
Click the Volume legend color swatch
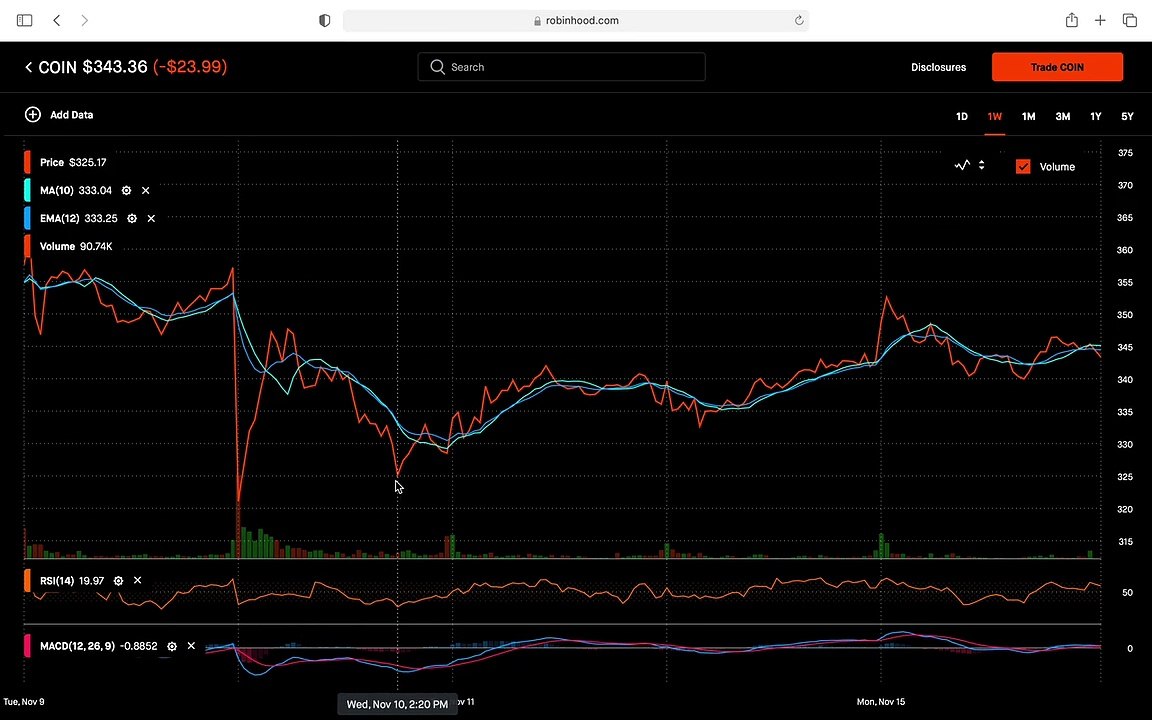click(27, 246)
